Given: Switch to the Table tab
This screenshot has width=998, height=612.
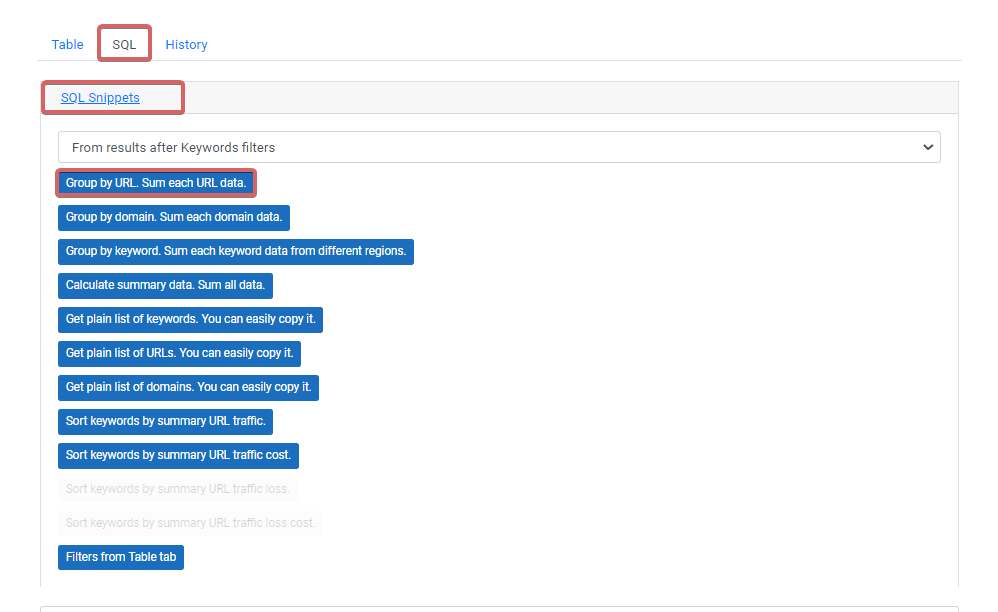Looking at the screenshot, I should 67,45.
